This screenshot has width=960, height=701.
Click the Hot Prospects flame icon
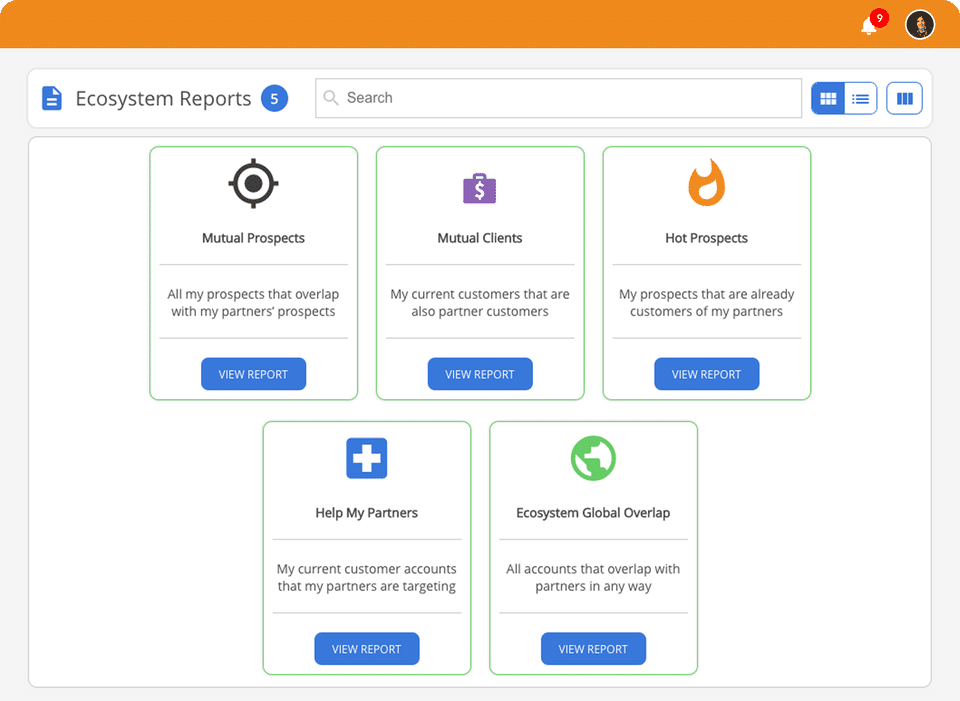tap(707, 182)
